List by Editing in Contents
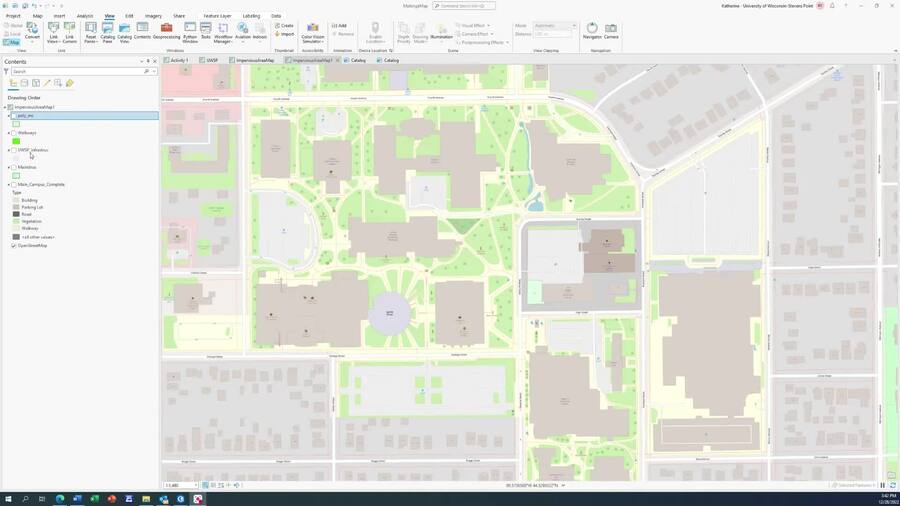Image resolution: width=900 pixels, height=506 pixels. (x=47, y=83)
